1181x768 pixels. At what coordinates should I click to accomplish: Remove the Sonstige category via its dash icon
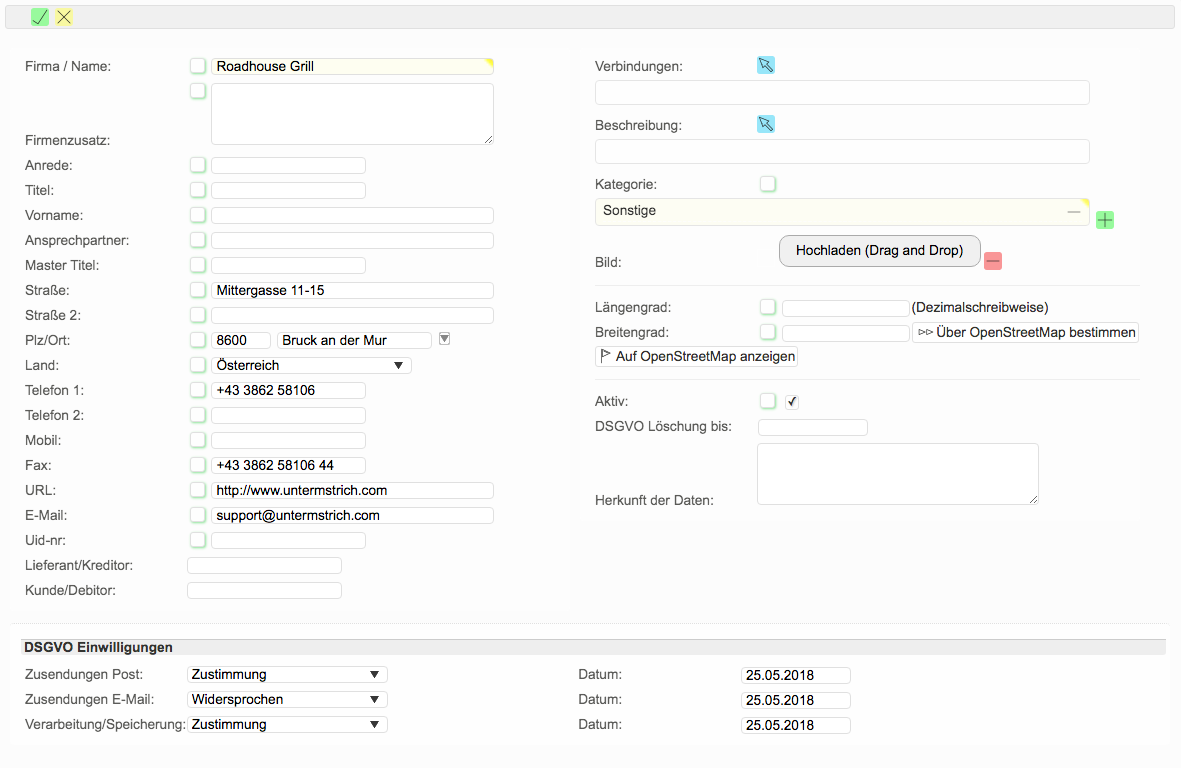[1073, 211]
